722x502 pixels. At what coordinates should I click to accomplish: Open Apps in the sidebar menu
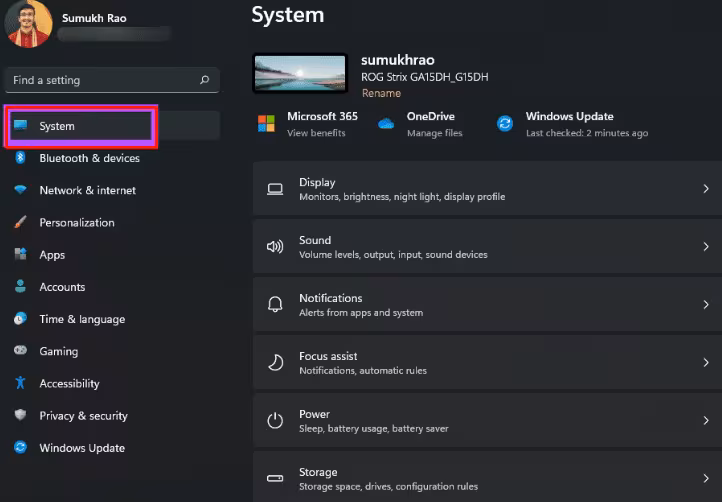pos(52,255)
